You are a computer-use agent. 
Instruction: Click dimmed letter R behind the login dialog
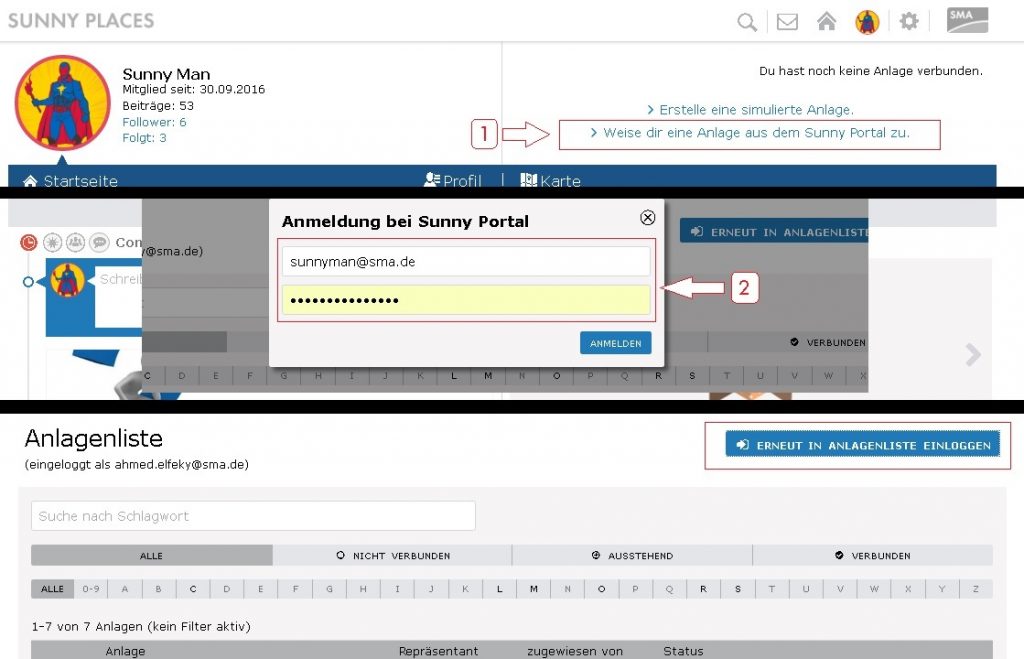pos(658,376)
